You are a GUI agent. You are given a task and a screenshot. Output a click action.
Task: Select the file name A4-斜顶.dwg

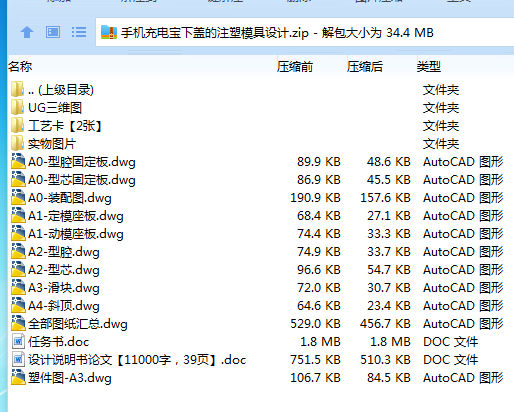[64, 306]
